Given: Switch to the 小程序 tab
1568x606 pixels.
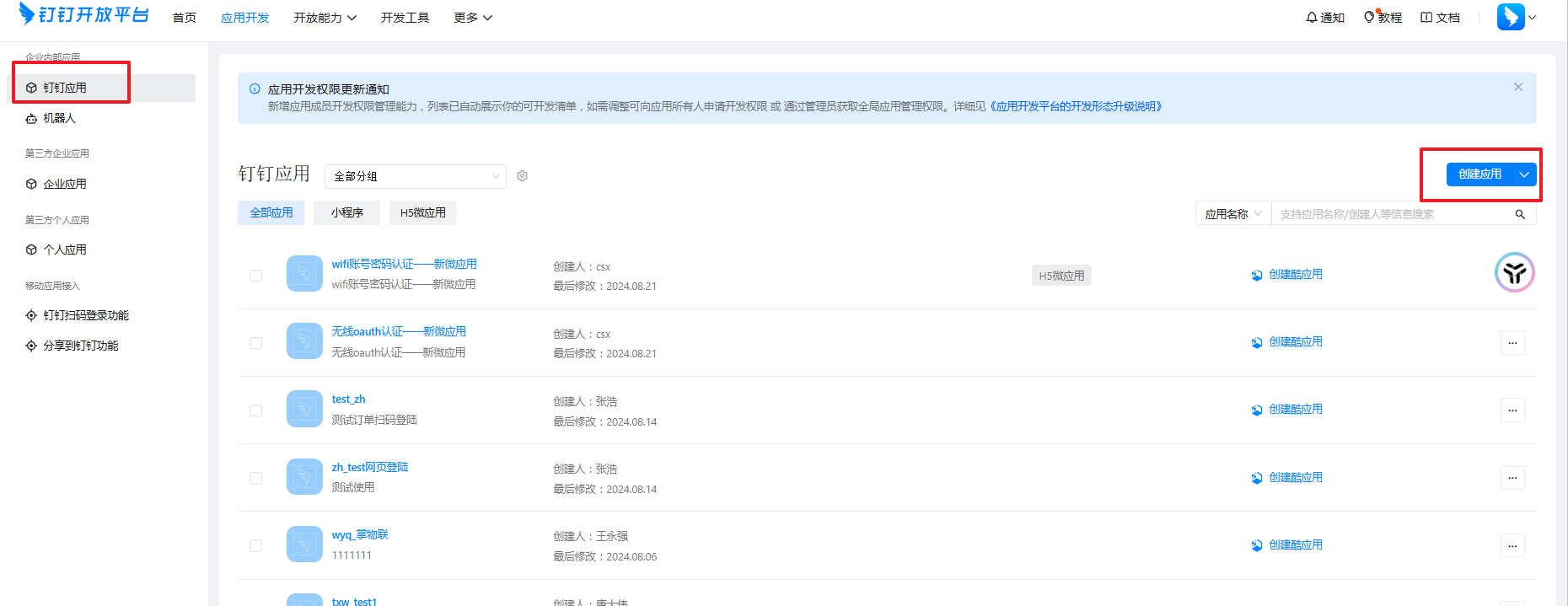Looking at the screenshot, I should point(346,212).
